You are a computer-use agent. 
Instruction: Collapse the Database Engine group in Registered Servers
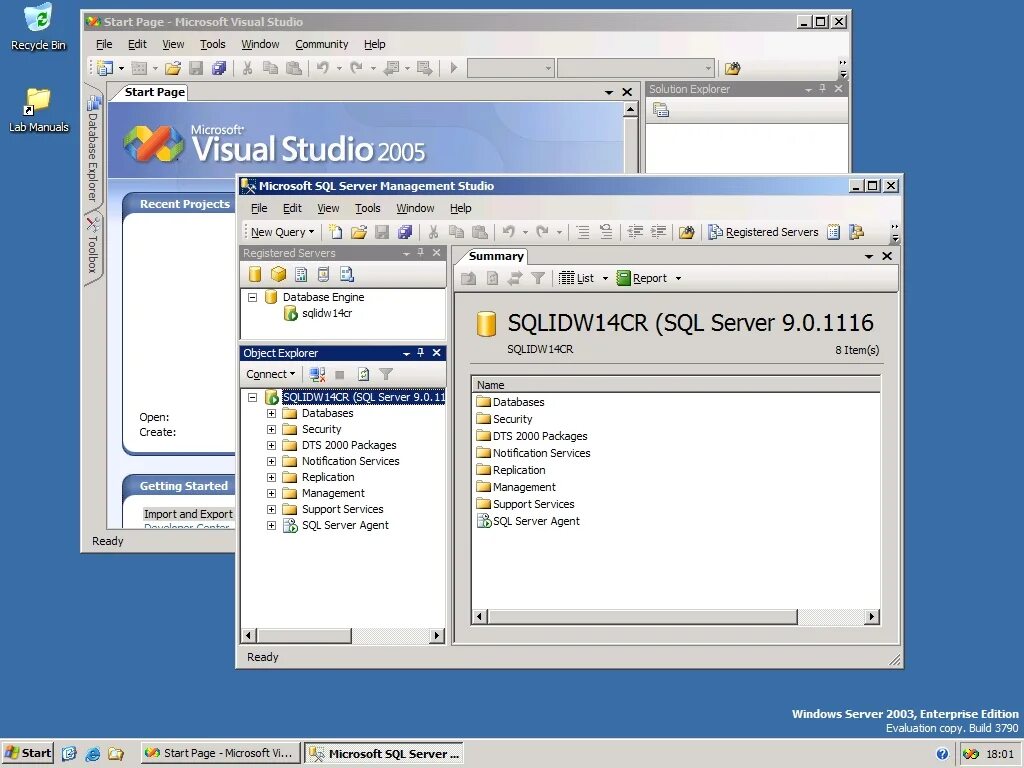[253, 297]
